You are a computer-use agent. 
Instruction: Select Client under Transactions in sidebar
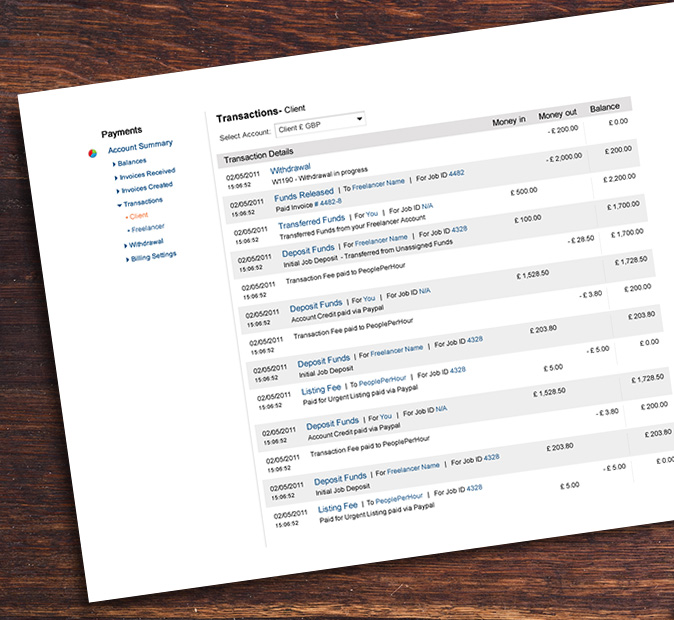139,215
